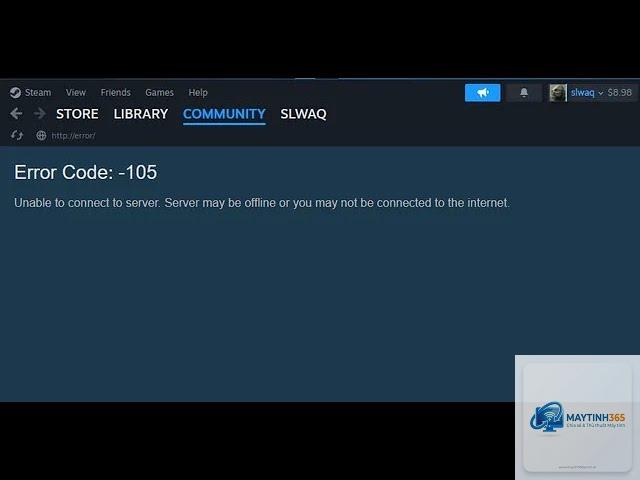Open the Friends menu
Screen dimensions: 640x480
coord(116,93)
